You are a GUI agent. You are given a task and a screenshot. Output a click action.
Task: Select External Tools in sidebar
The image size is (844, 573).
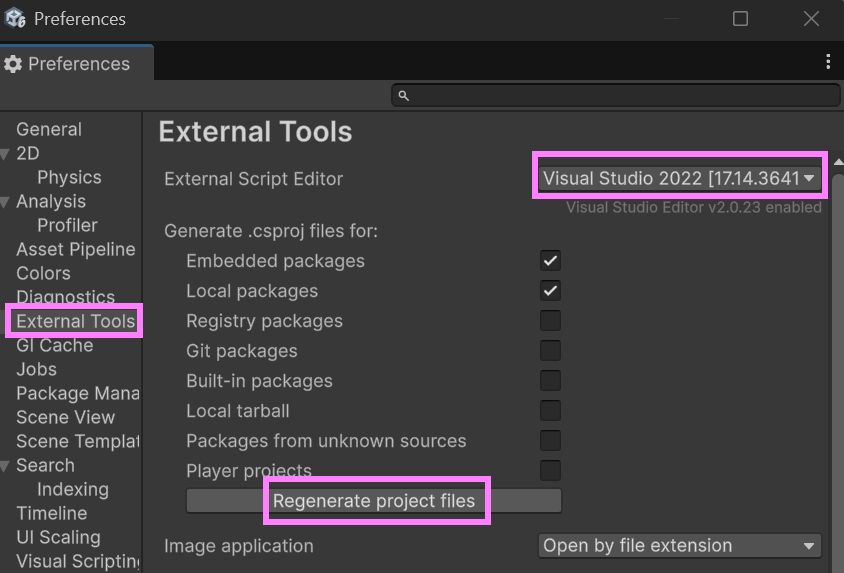[75, 321]
